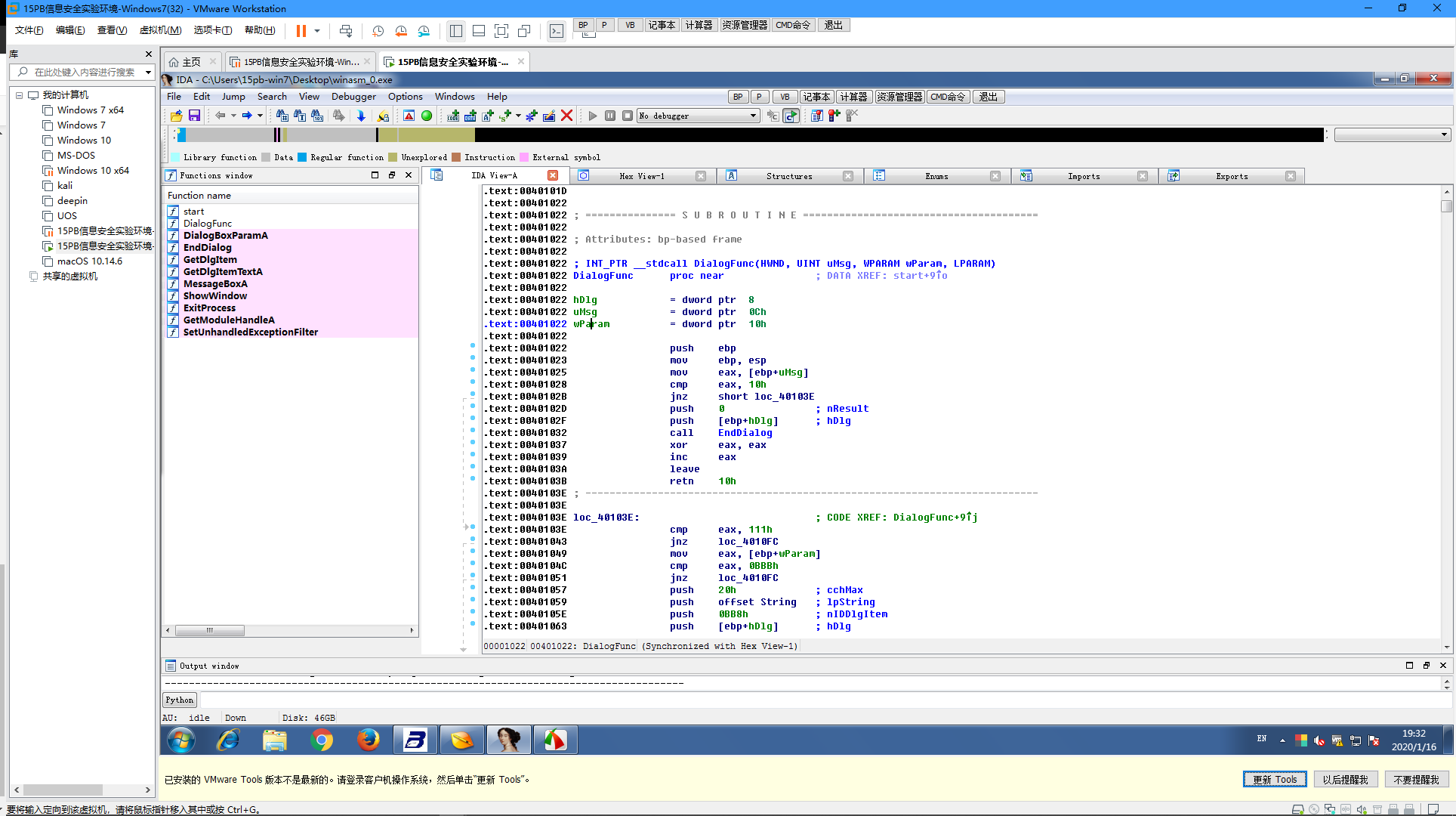This screenshot has height=816, width=1456.
Task: Open the Debugger menu
Action: (x=353, y=97)
